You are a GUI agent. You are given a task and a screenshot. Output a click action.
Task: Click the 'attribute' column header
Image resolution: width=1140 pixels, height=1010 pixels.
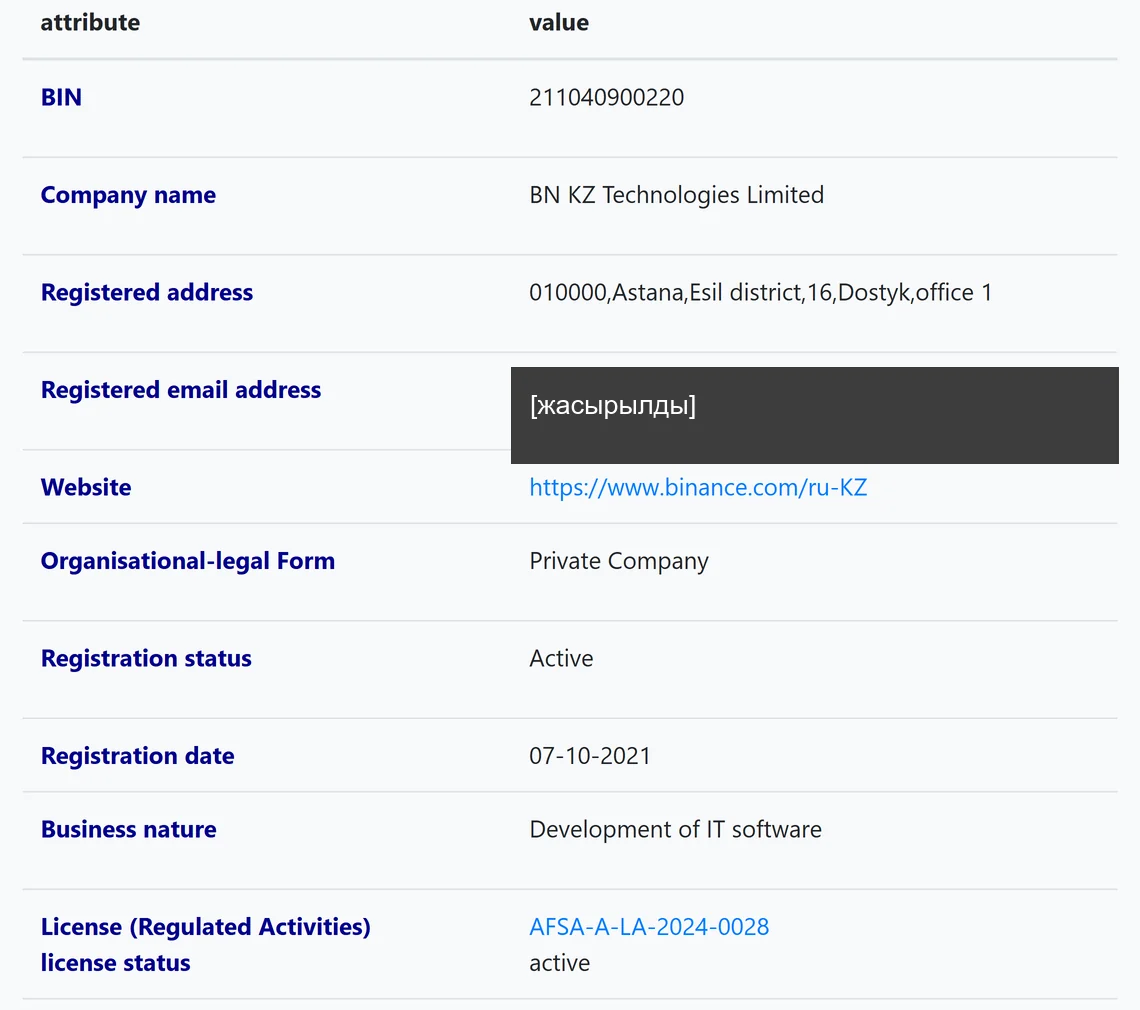[x=90, y=23]
